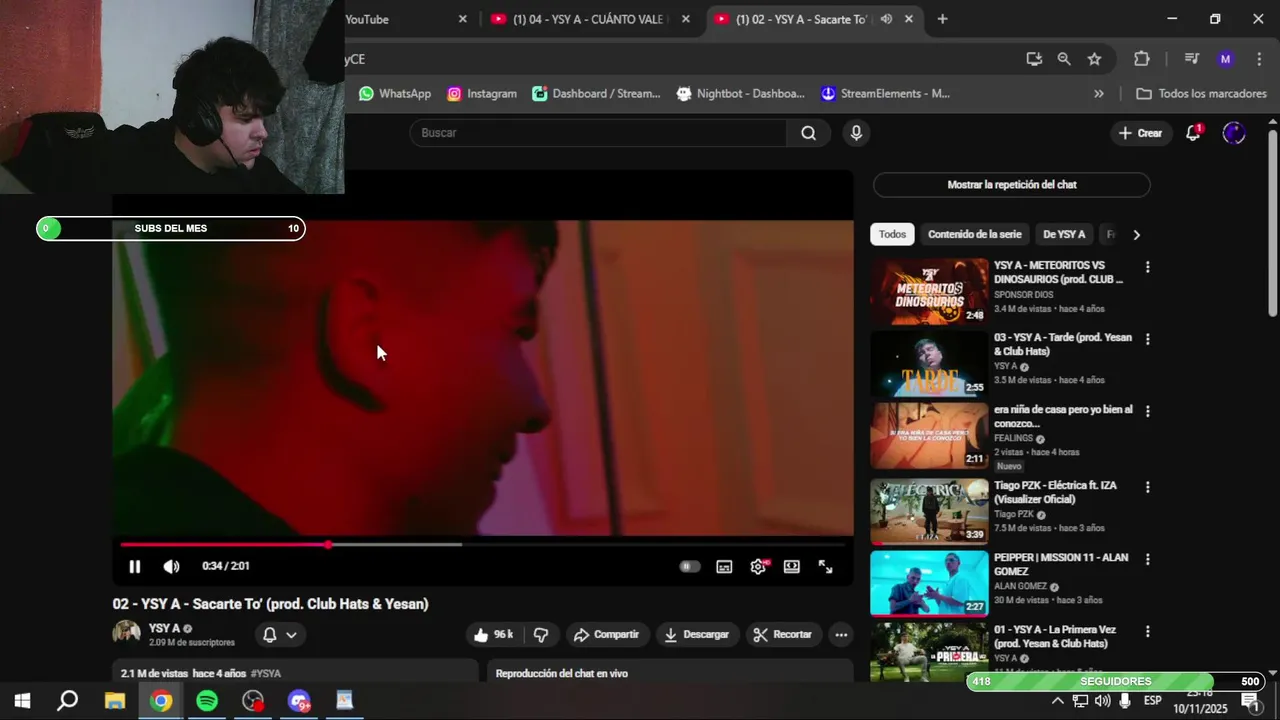
Task: Click Mostrar la repetición del chat
Action: click(x=1012, y=185)
